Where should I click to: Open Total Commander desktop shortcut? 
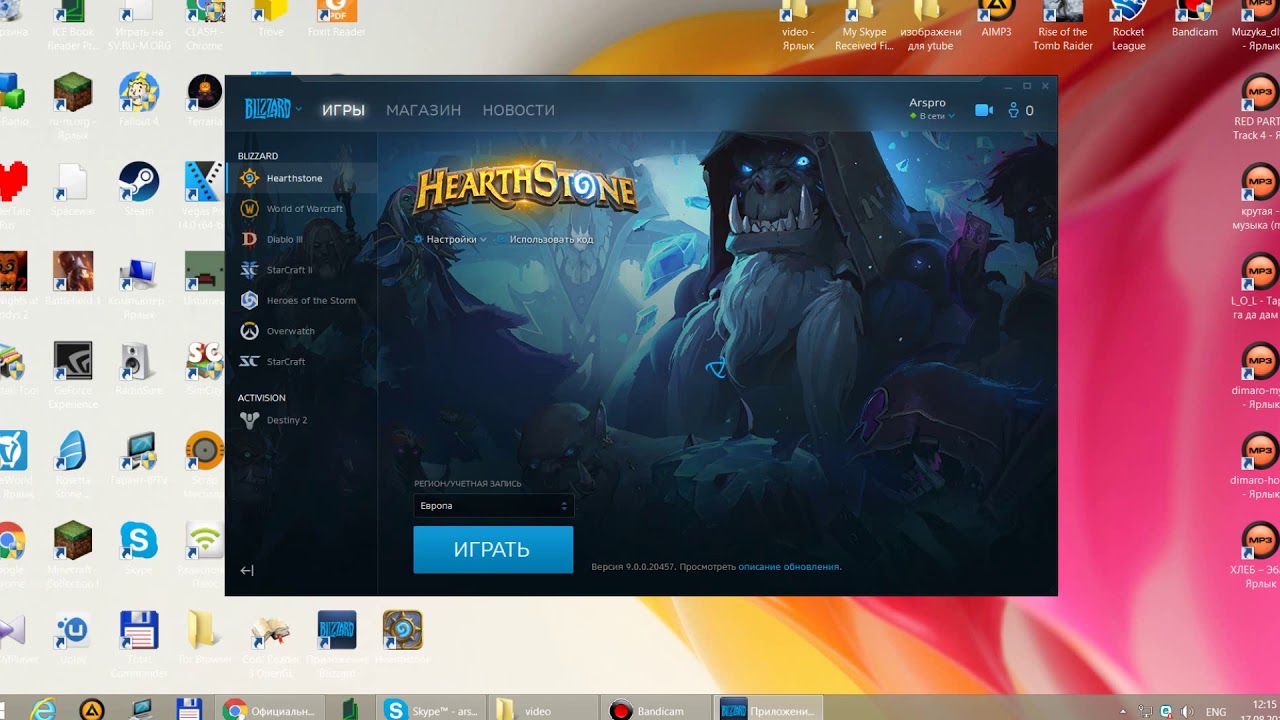tap(139, 644)
